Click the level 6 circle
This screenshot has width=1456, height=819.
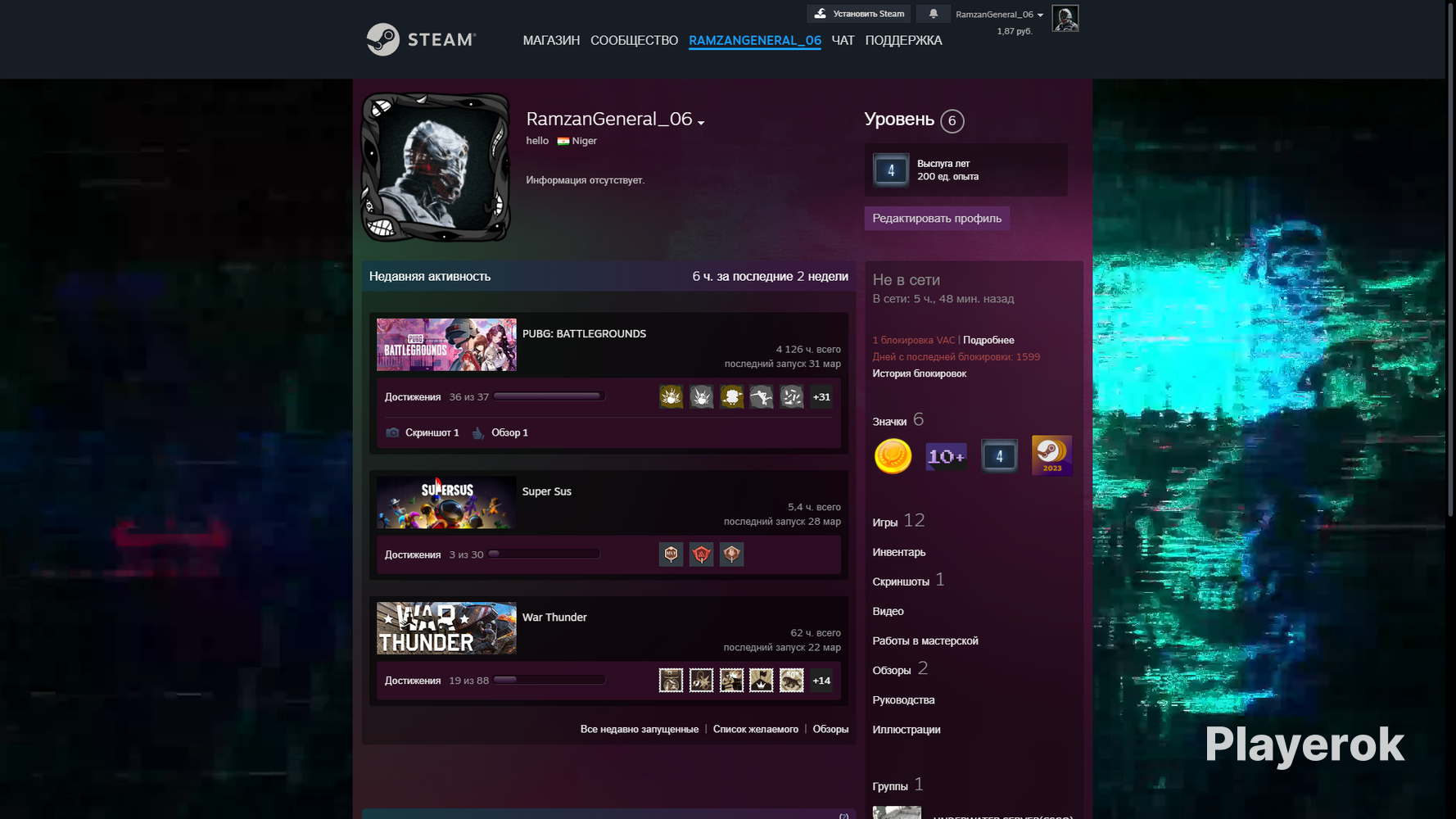[952, 121]
